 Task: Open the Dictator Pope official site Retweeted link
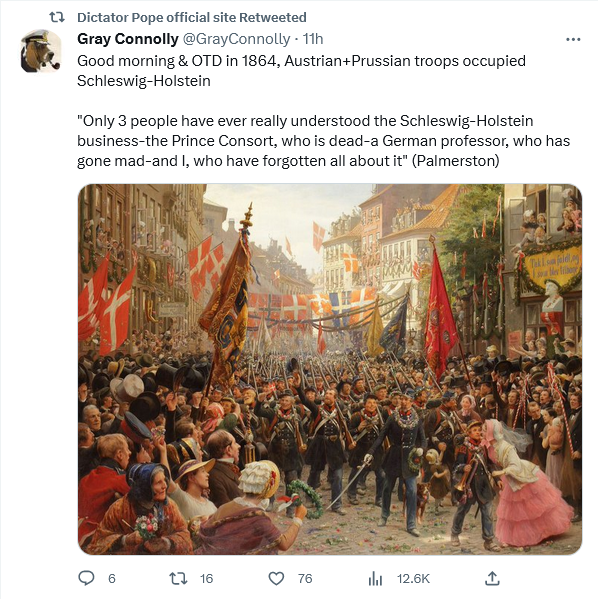point(192,17)
